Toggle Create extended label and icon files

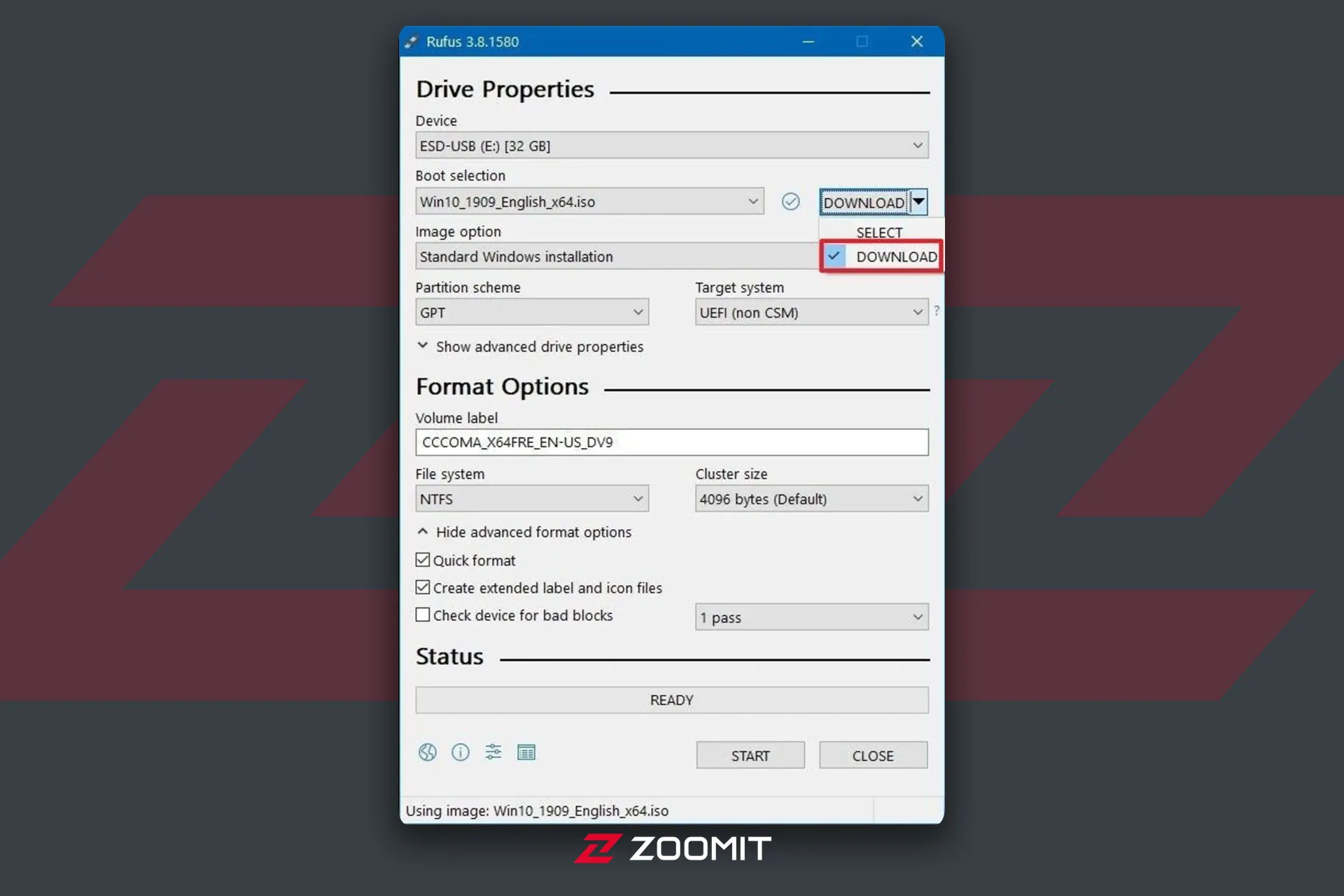(x=422, y=587)
